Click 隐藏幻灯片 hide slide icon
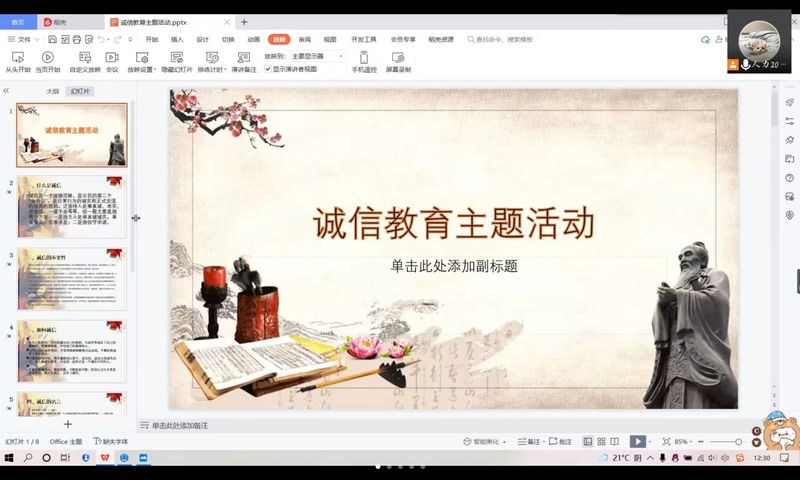The image size is (800, 480). pyautogui.click(x=176, y=58)
